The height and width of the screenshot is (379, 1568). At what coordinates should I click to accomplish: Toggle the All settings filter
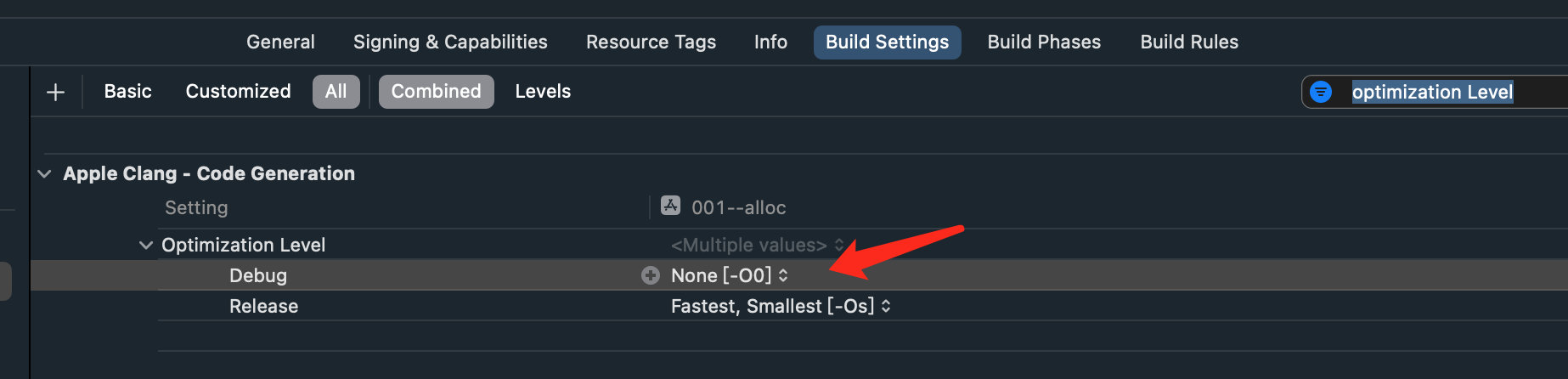pos(336,92)
